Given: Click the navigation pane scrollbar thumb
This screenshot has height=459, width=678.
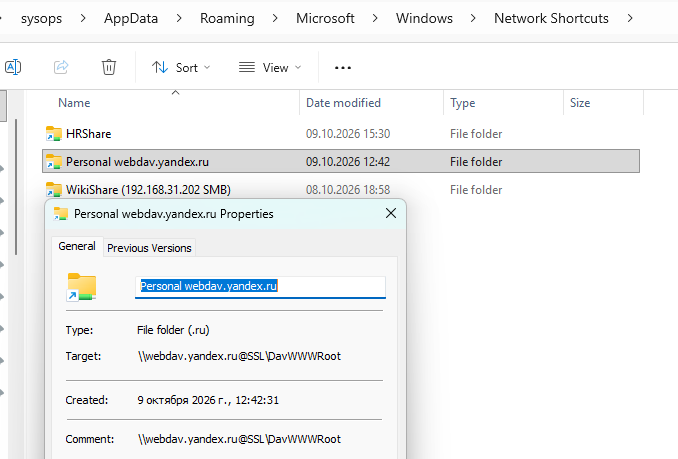Looking at the screenshot, I should [x=16, y=187].
